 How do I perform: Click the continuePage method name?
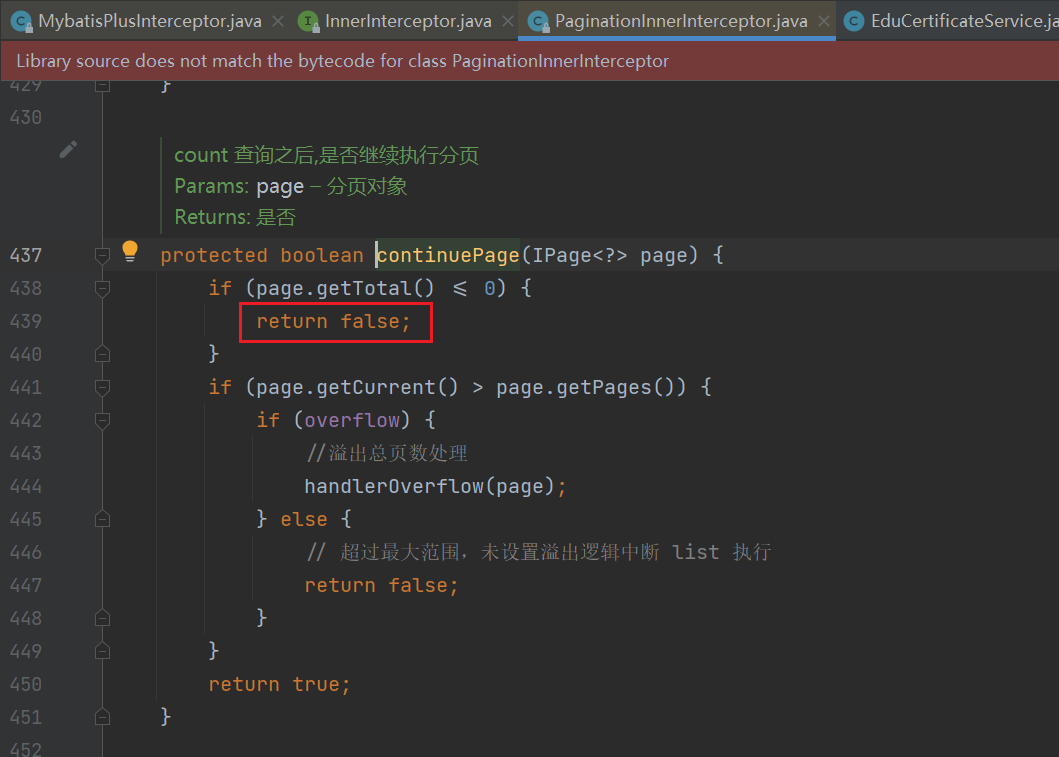pyautogui.click(x=448, y=256)
